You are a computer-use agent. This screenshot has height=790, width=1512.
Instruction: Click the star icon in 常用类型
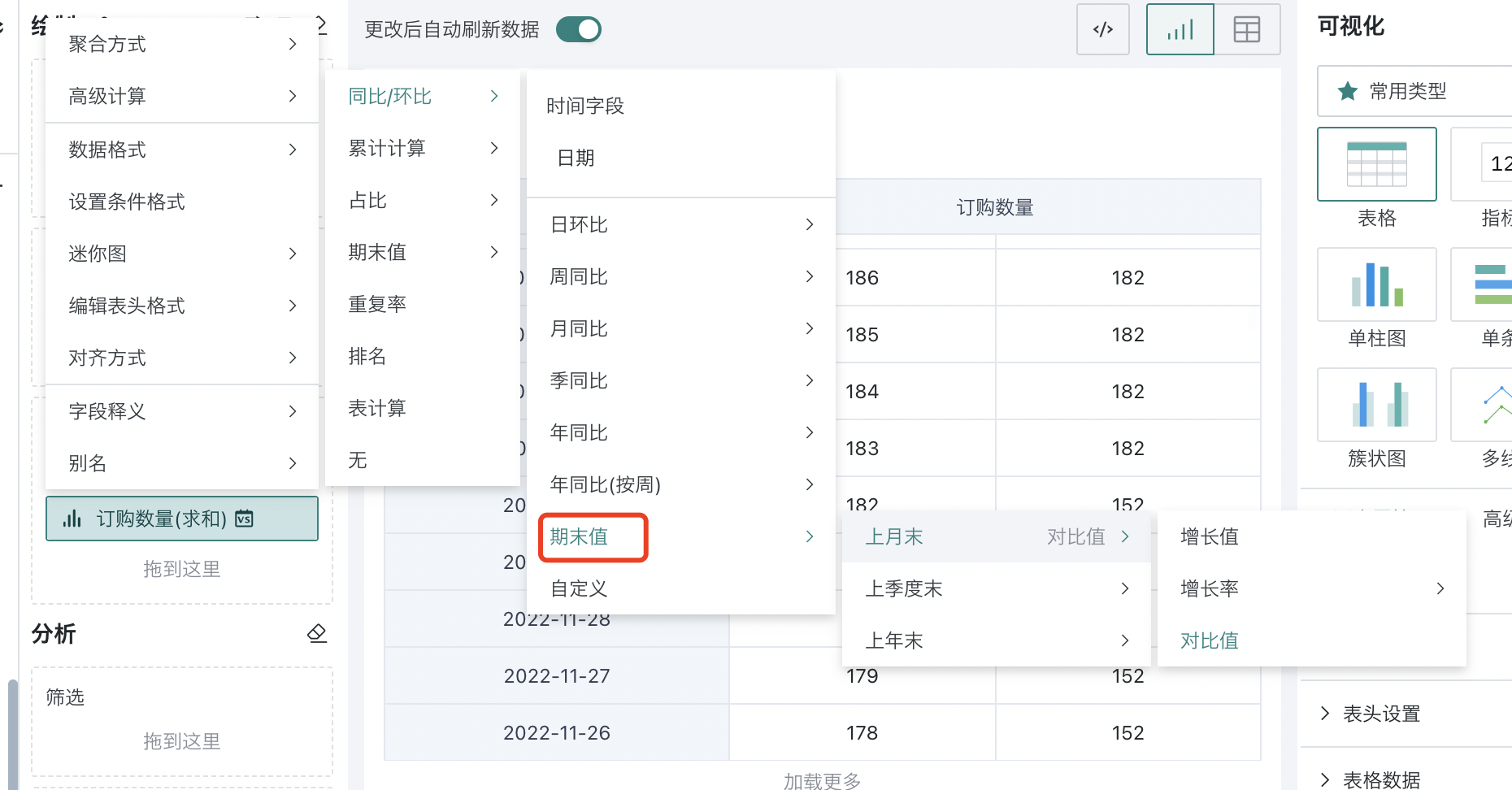click(1347, 91)
